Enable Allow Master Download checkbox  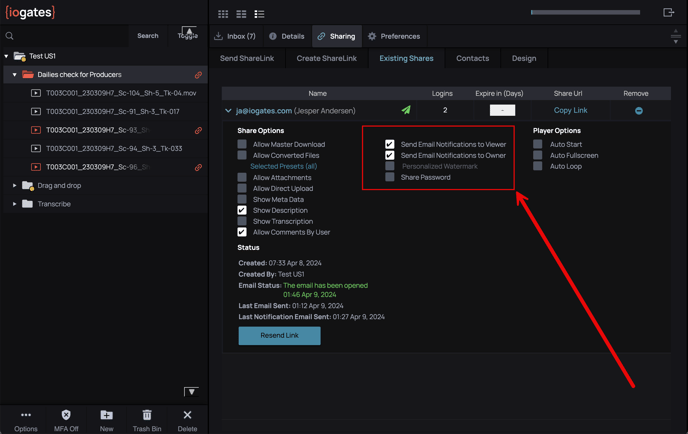pos(242,145)
